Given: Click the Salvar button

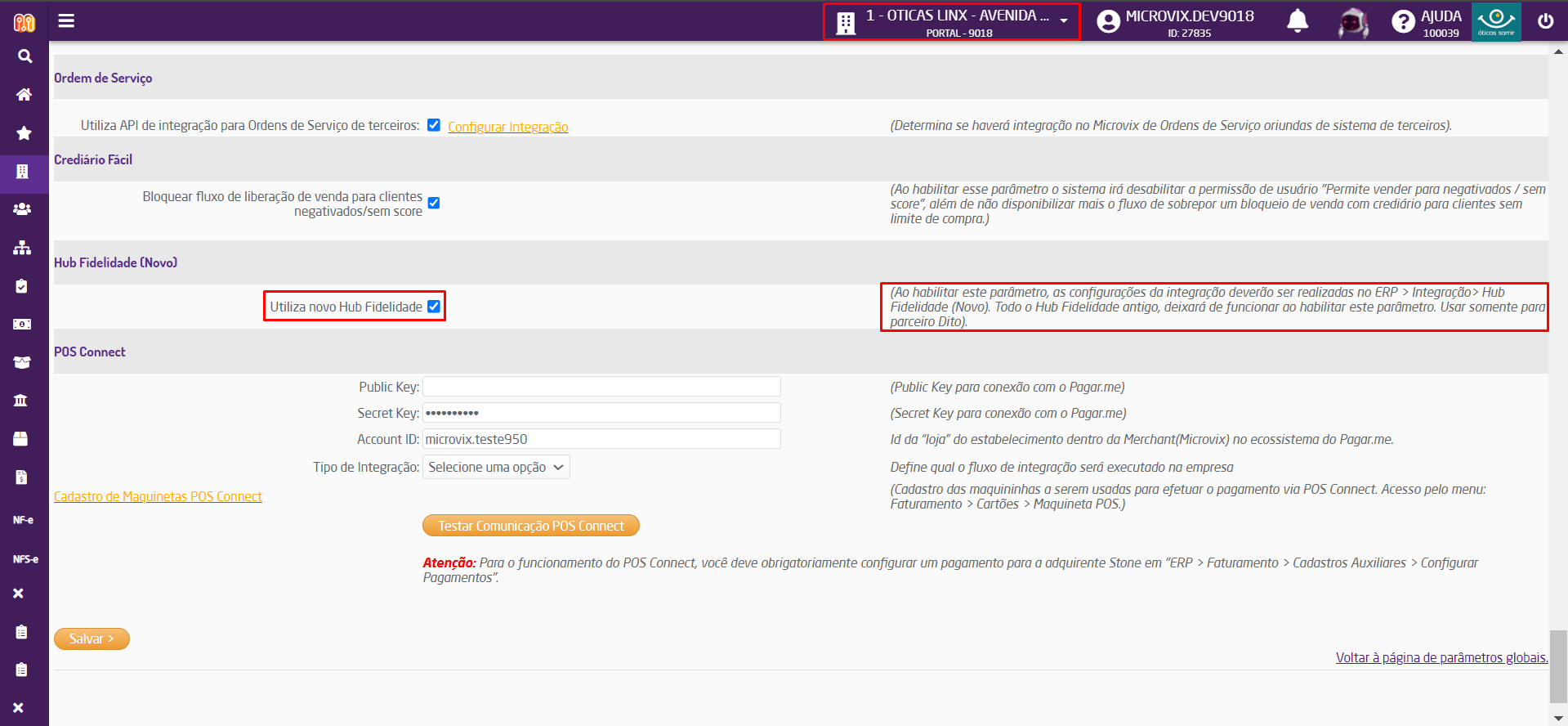Looking at the screenshot, I should click(x=92, y=639).
